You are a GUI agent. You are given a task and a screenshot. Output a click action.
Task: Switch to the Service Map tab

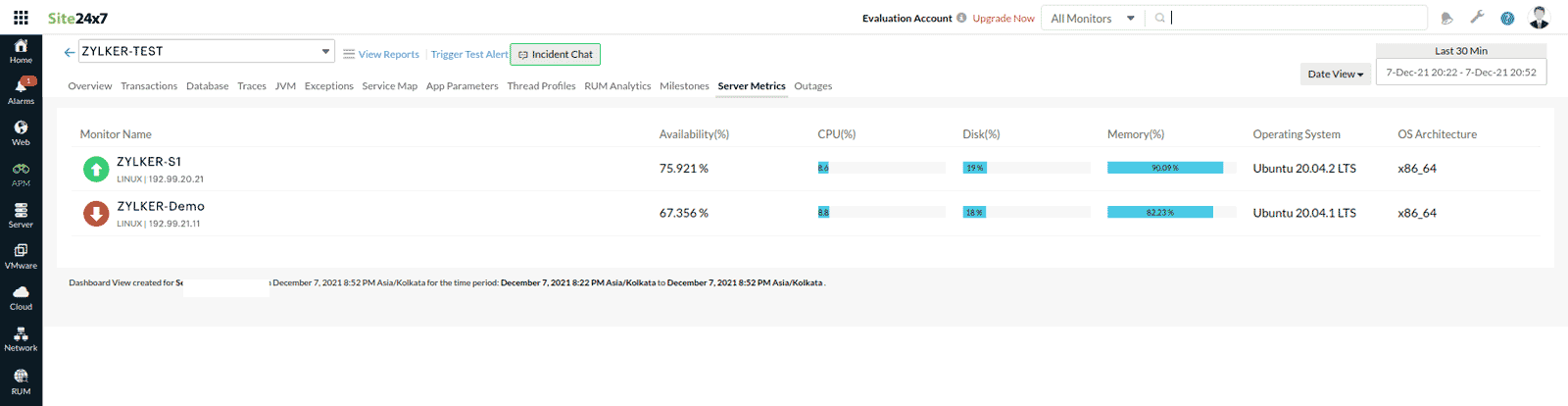click(389, 86)
